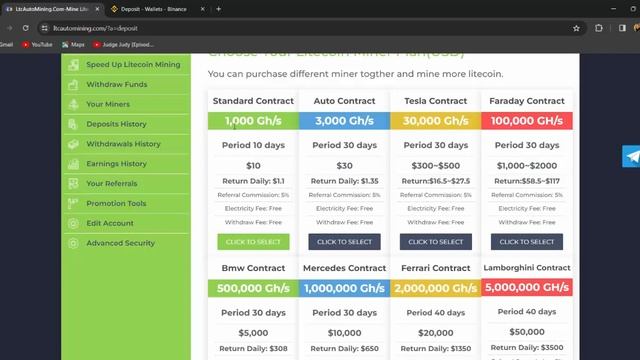Select the Auto Contract plan button
This screenshot has width=640, height=360.
[x=344, y=242]
